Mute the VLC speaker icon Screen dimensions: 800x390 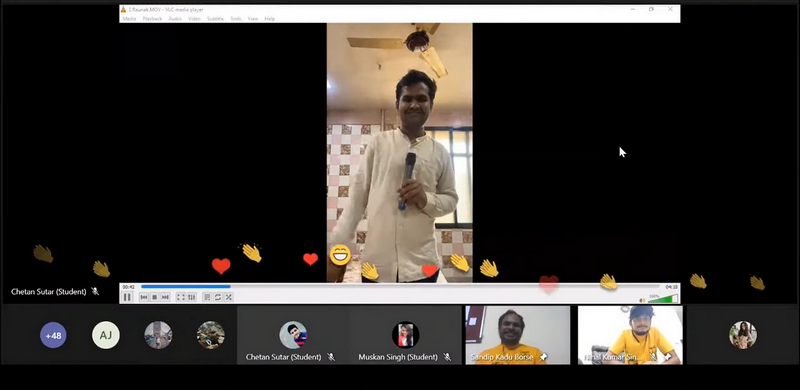(642, 300)
